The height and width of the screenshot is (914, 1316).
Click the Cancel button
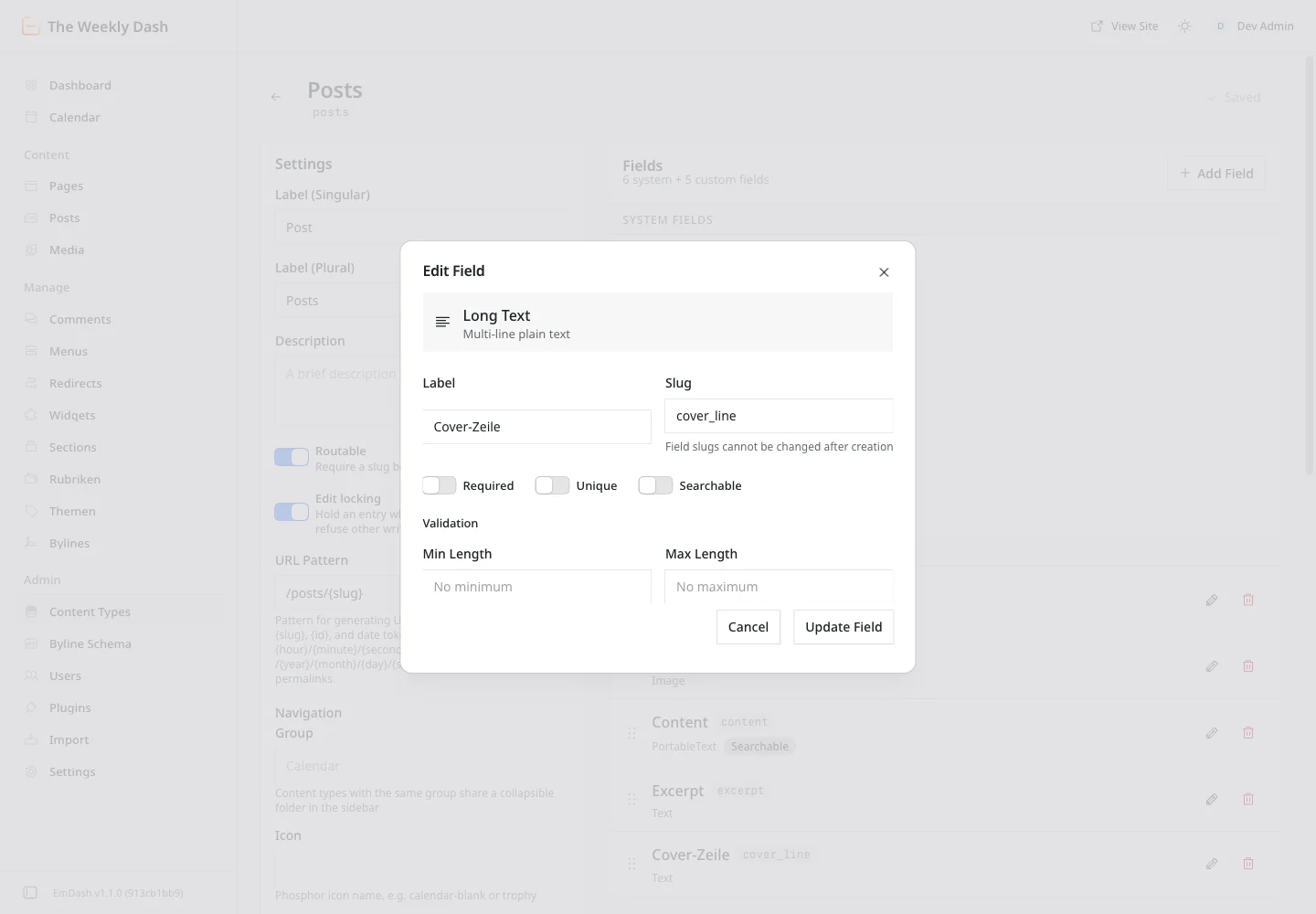coord(748,627)
